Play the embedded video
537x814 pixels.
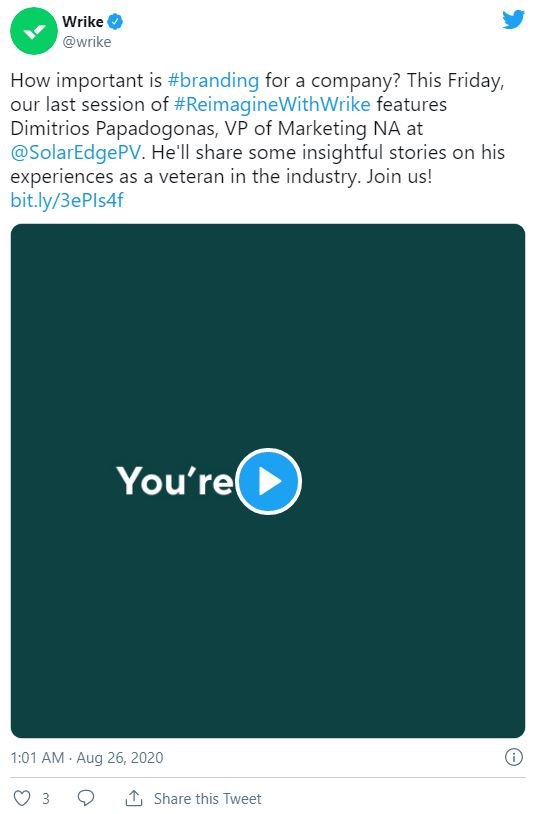click(x=268, y=481)
